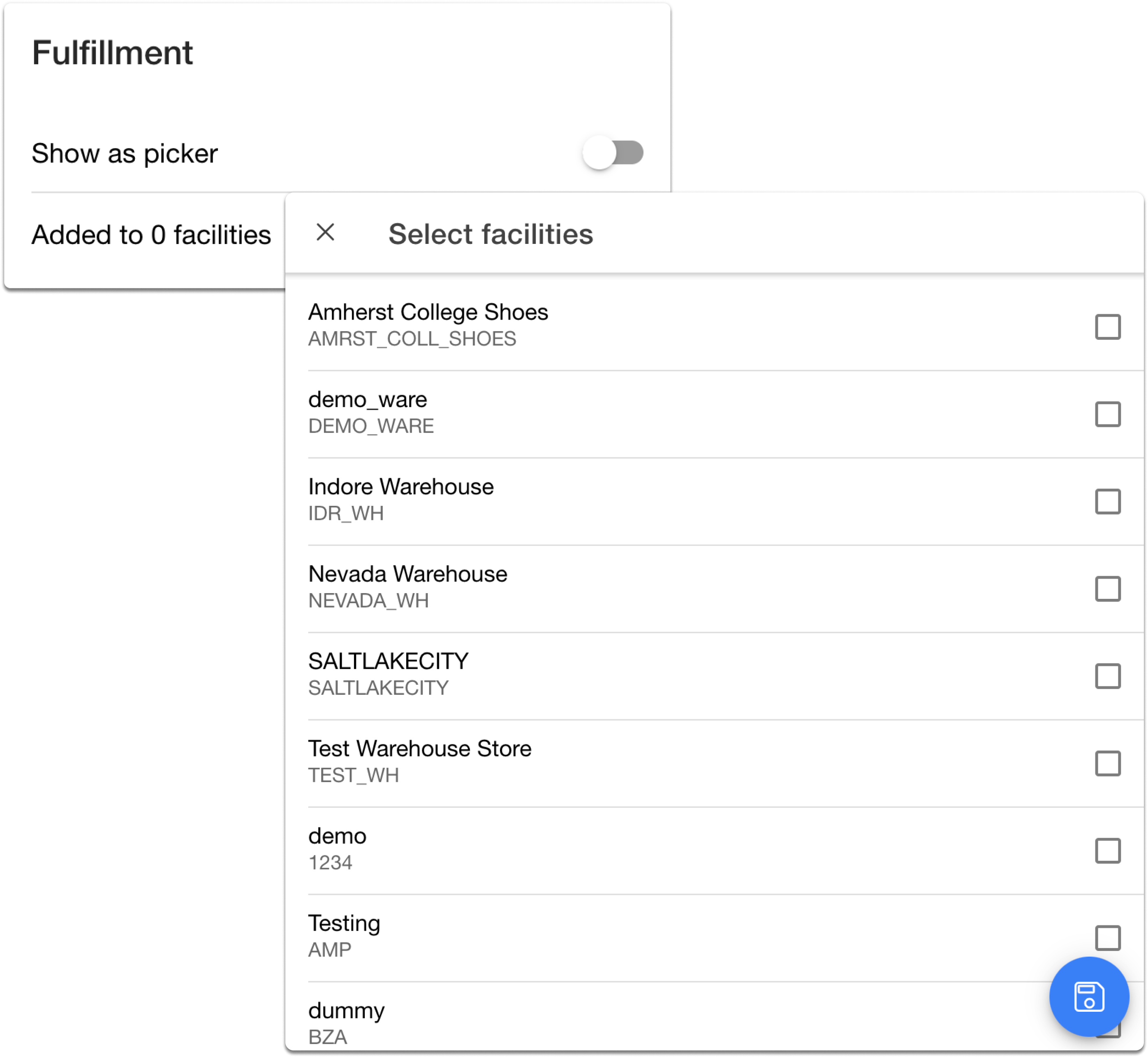Click the Test Warehouse Store entry
1148x1057 pixels.
[x=420, y=749]
